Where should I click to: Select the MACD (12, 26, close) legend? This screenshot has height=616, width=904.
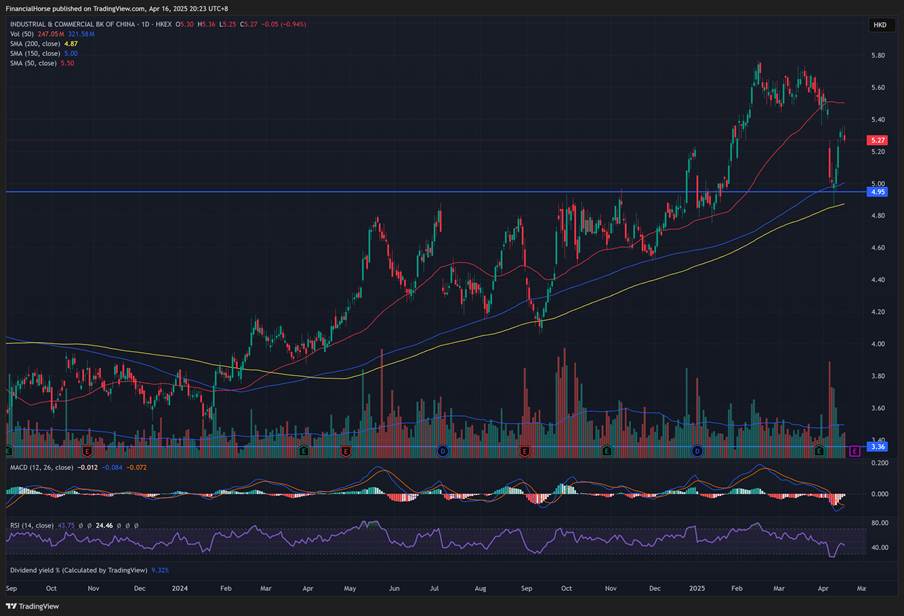click(42, 467)
